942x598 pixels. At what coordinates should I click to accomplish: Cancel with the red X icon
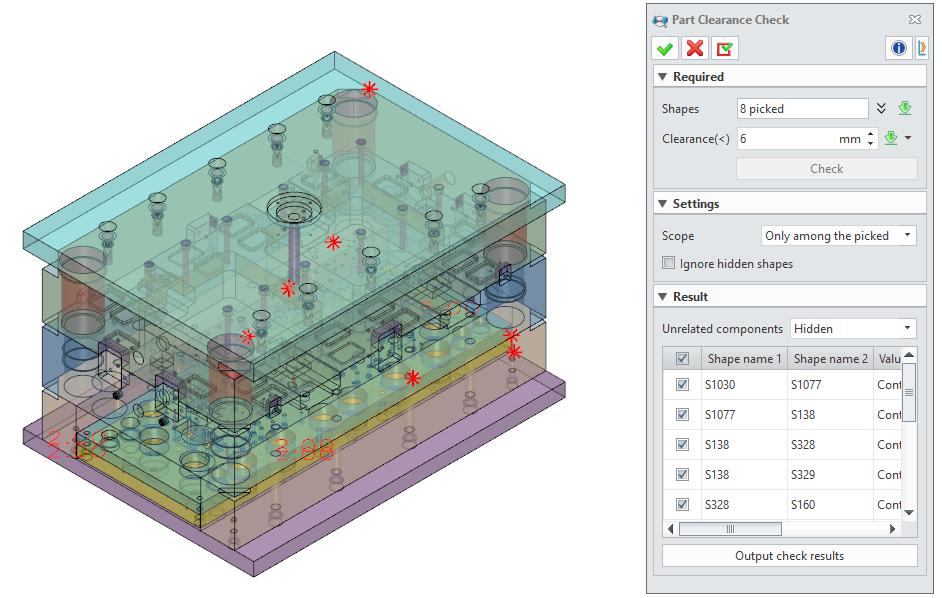[695, 48]
